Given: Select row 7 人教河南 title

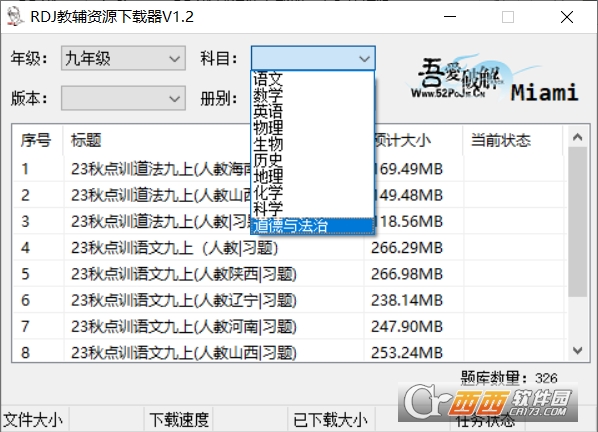Looking at the screenshot, I should coord(184,327).
